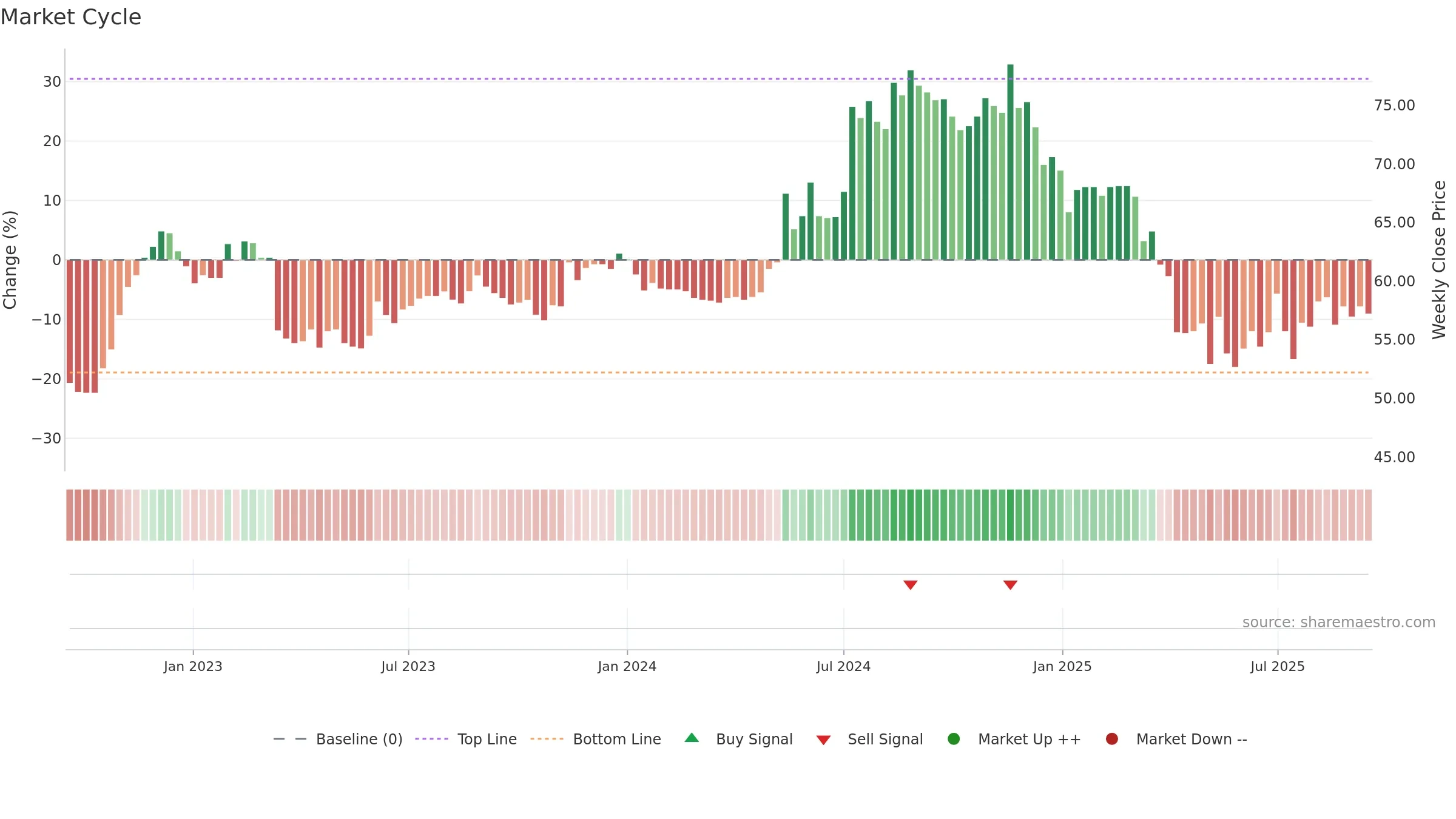Click the −30 tick on Change axis
The image size is (1456, 819).
click(x=47, y=438)
